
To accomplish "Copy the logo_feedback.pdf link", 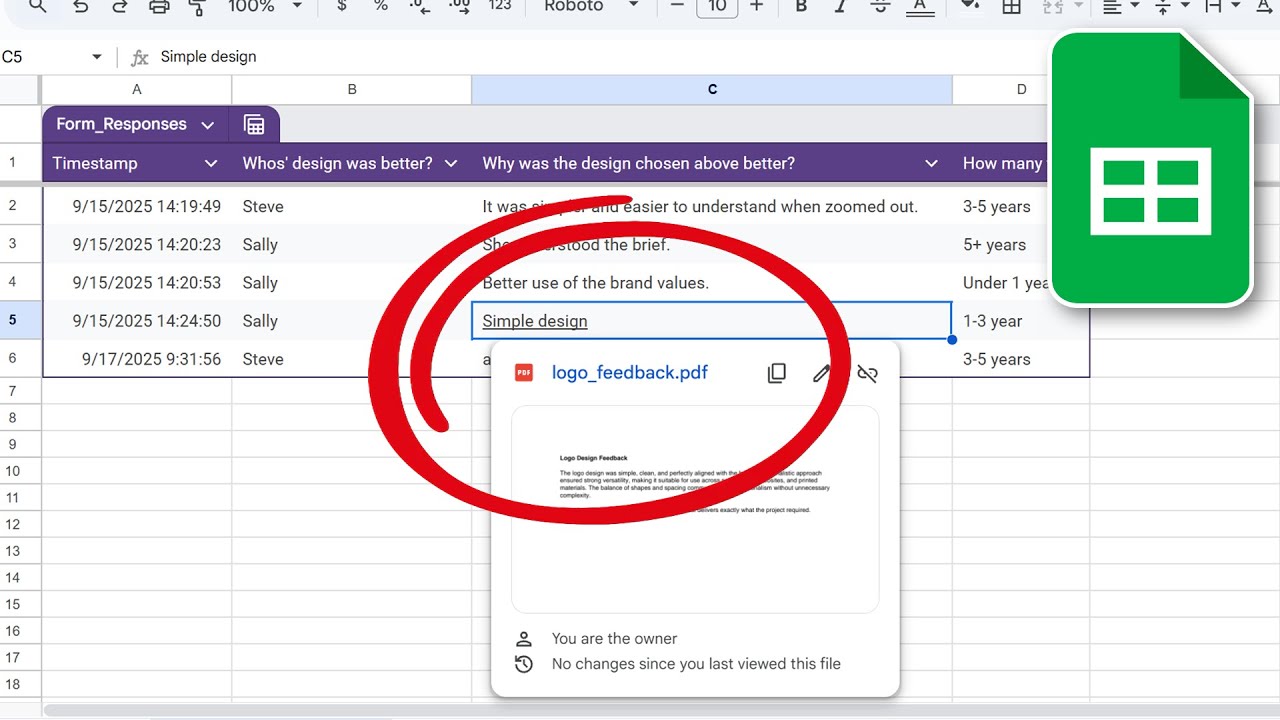I will pyautogui.click(x=776, y=373).
